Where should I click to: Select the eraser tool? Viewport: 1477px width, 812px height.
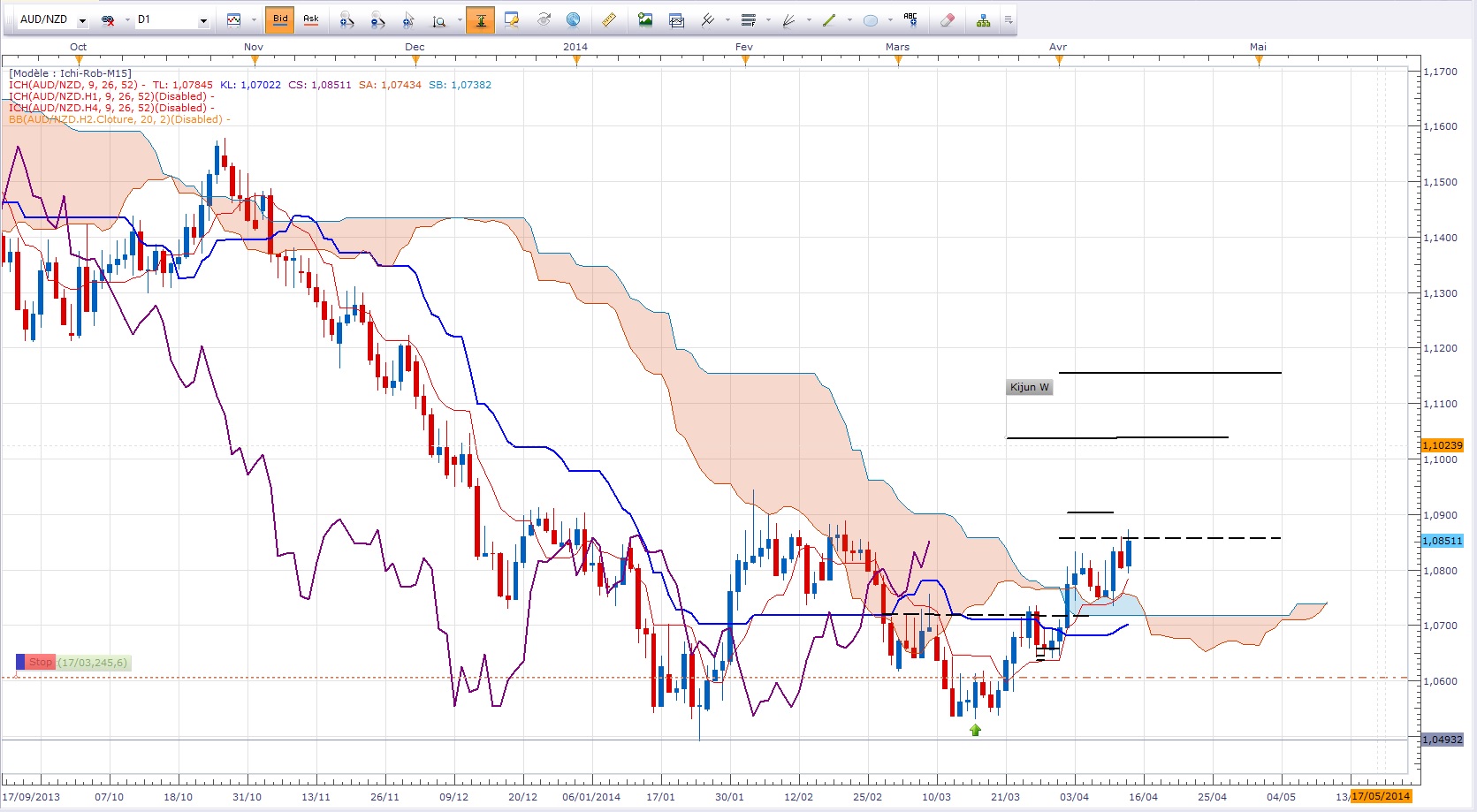(947, 19)
